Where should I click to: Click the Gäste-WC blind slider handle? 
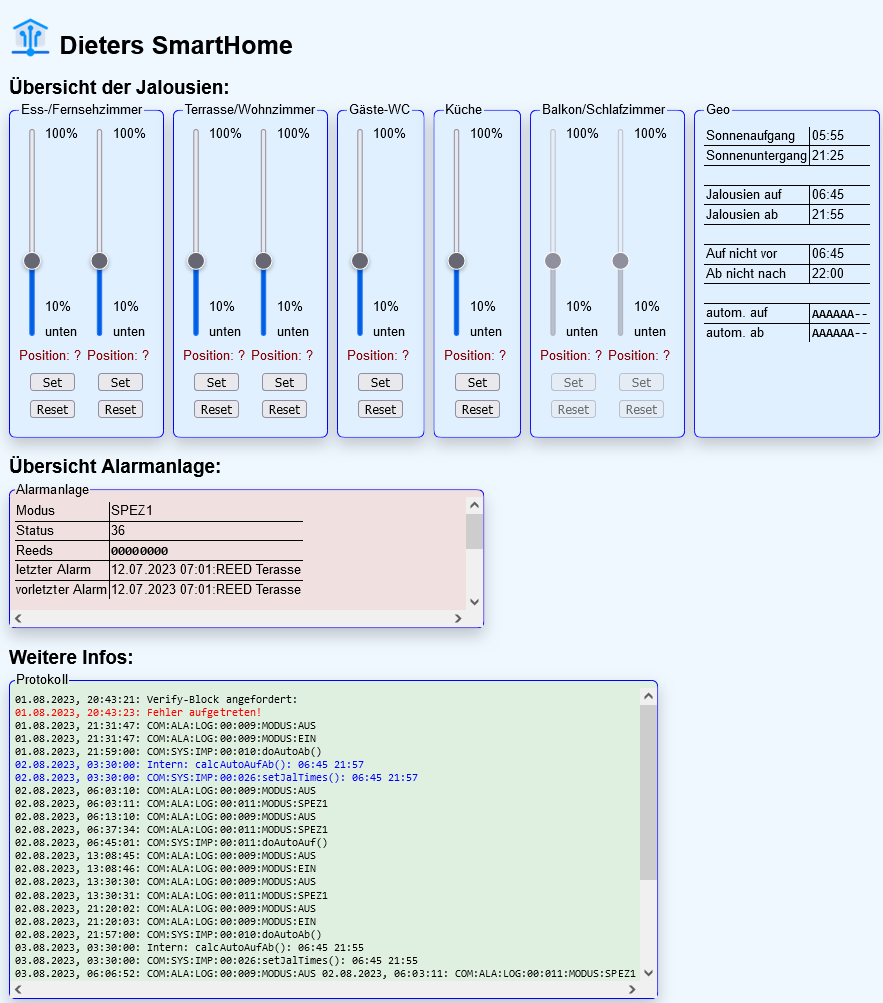click(360, 261)
